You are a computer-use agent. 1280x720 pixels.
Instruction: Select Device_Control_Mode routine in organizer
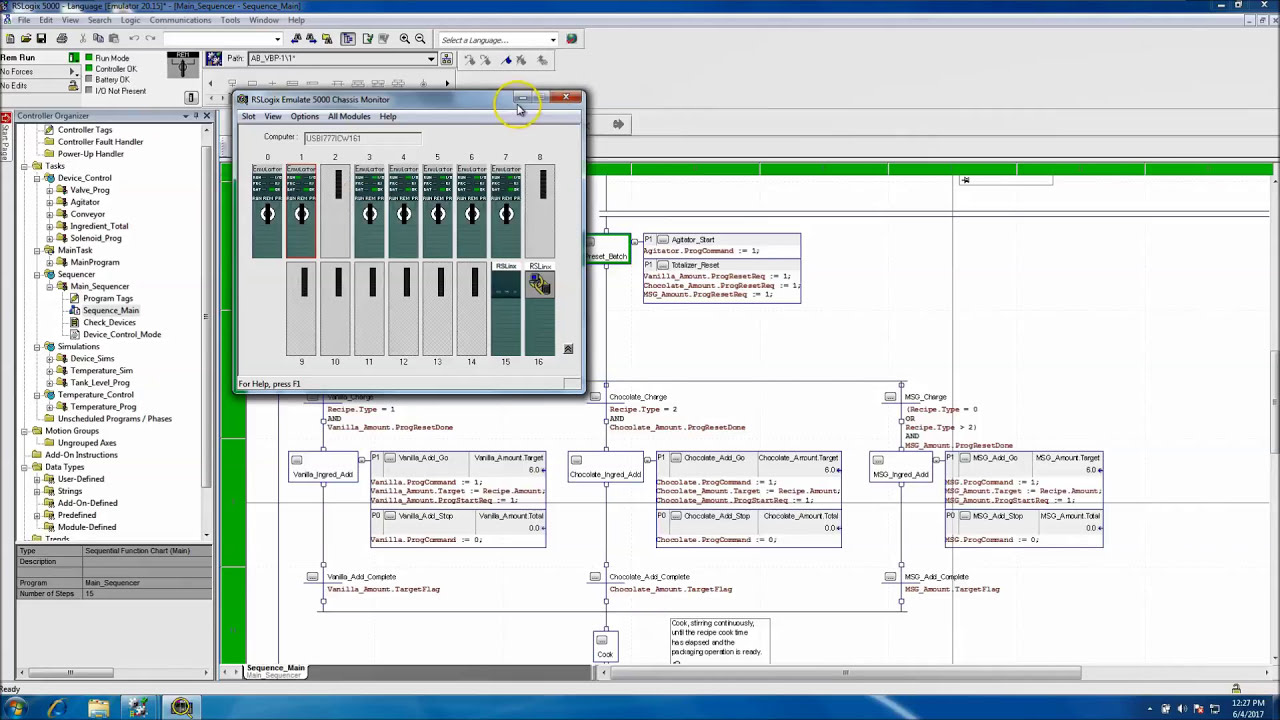121,334
